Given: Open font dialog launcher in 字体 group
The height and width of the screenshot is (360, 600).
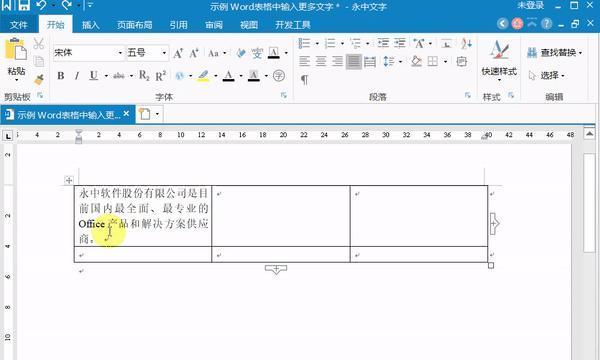Looking at the screenshot, I should coord(284,95).
